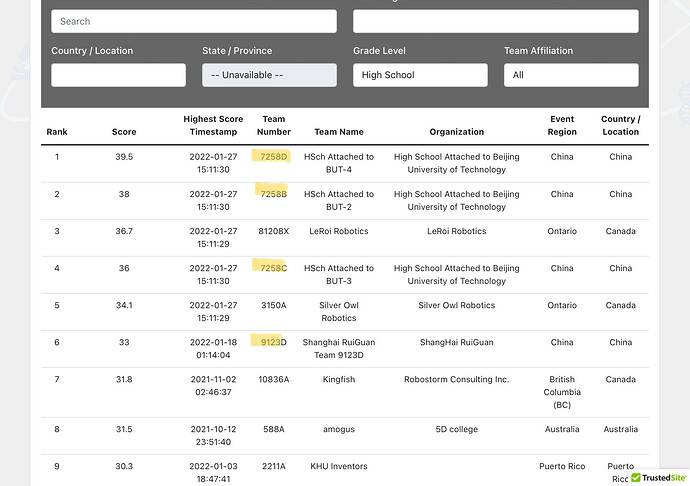
Task: Click team name Shanghai RuiGuan Team 9123D
Action: pyautogui.click(x=339, y=348)
